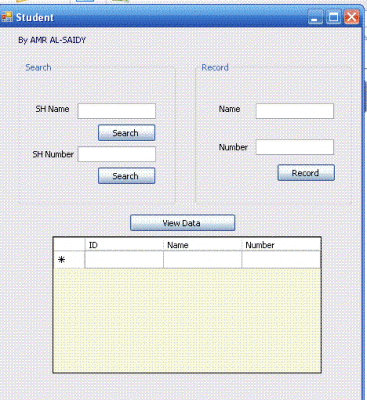Click the Student window form icon
Screen dimensions: 367x400
pos(7,17)
